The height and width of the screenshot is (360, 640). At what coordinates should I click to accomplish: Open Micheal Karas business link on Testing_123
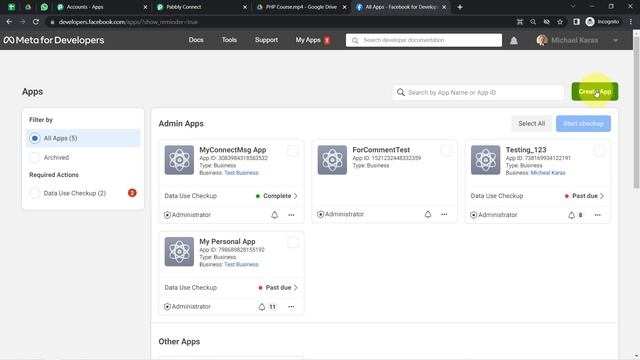(x=548, y=173)
